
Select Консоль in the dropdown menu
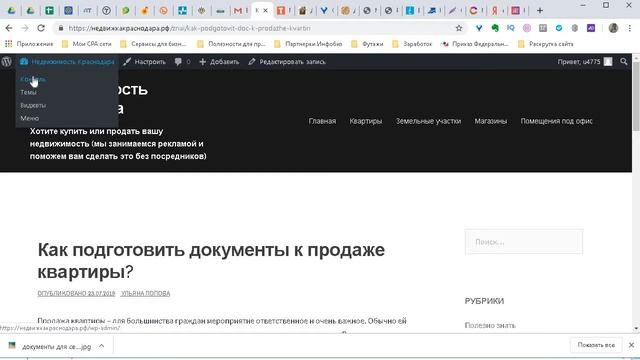click(x=33, y=79)
